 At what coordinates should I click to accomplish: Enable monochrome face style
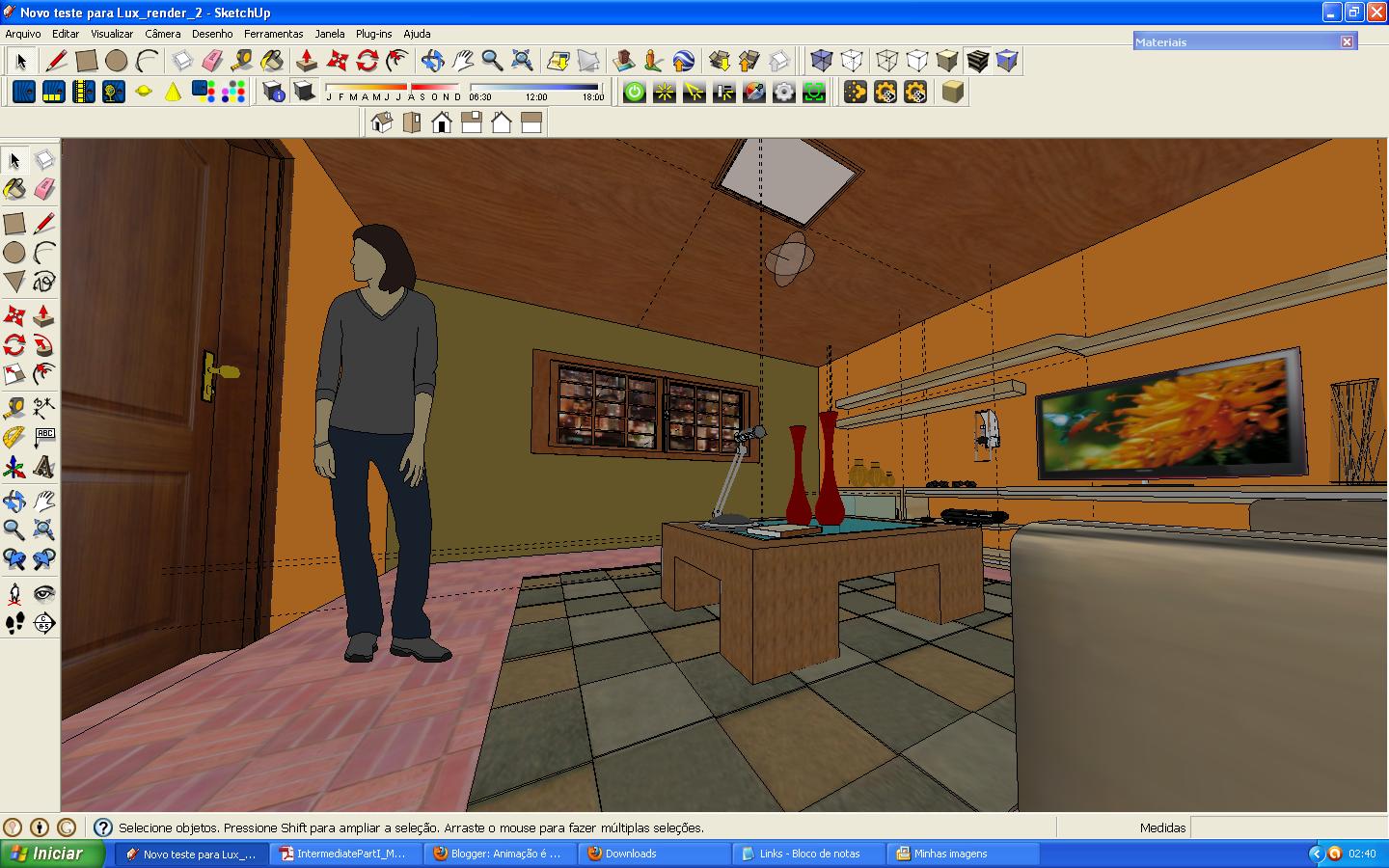click(1006, 60)
